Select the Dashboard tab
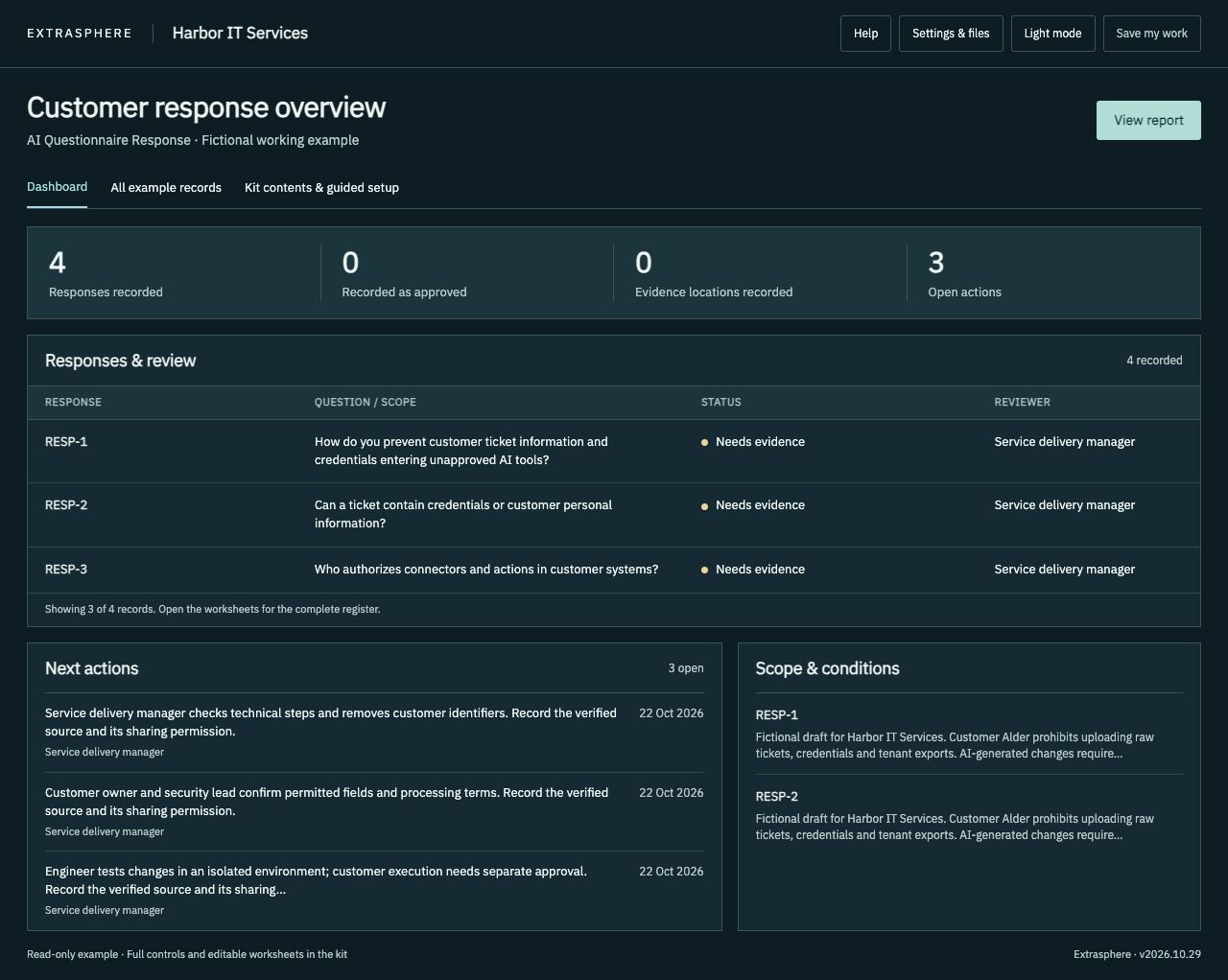The width and height of the screenshot is (1228, 980). coord(57,187)
